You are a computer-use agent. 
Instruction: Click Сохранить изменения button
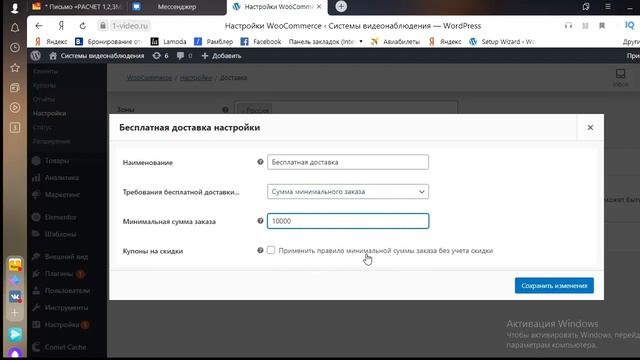[x=554, y=286]
